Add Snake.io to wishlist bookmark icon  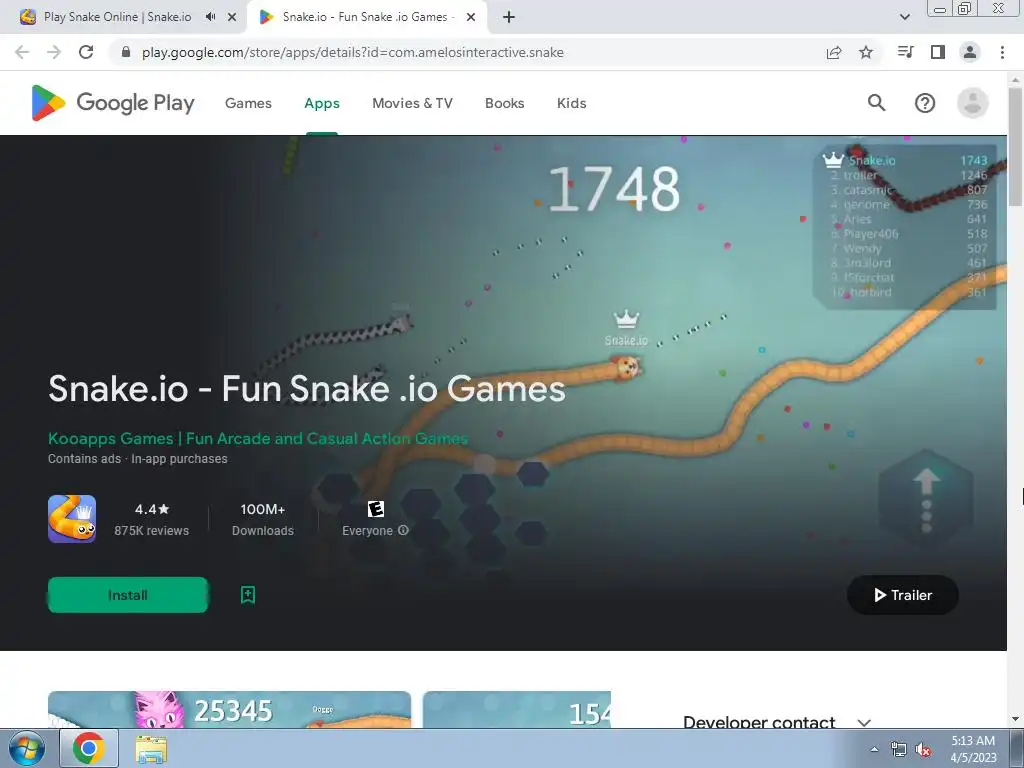point(248,595)
